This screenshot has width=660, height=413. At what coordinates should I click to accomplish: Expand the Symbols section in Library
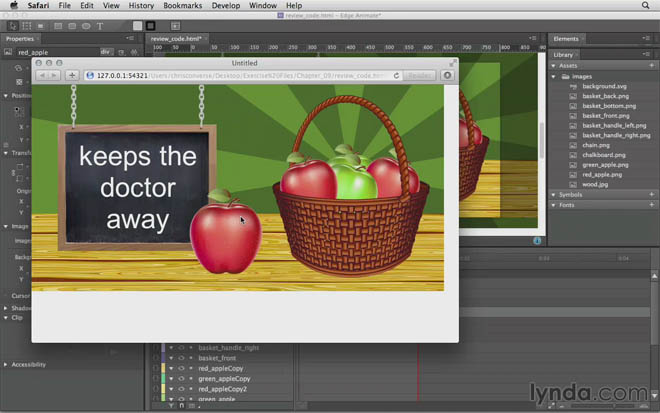coord(554,195)
